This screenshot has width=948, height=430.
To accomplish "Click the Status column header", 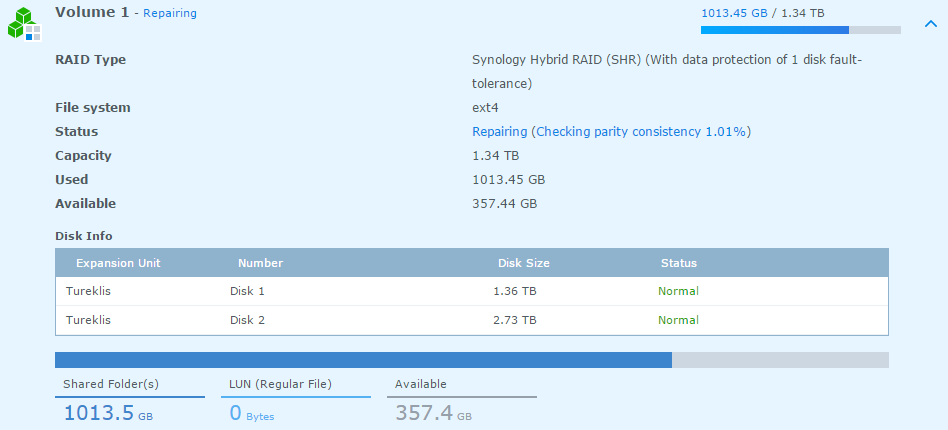I will pyautogui.click(x=678, y=263).
